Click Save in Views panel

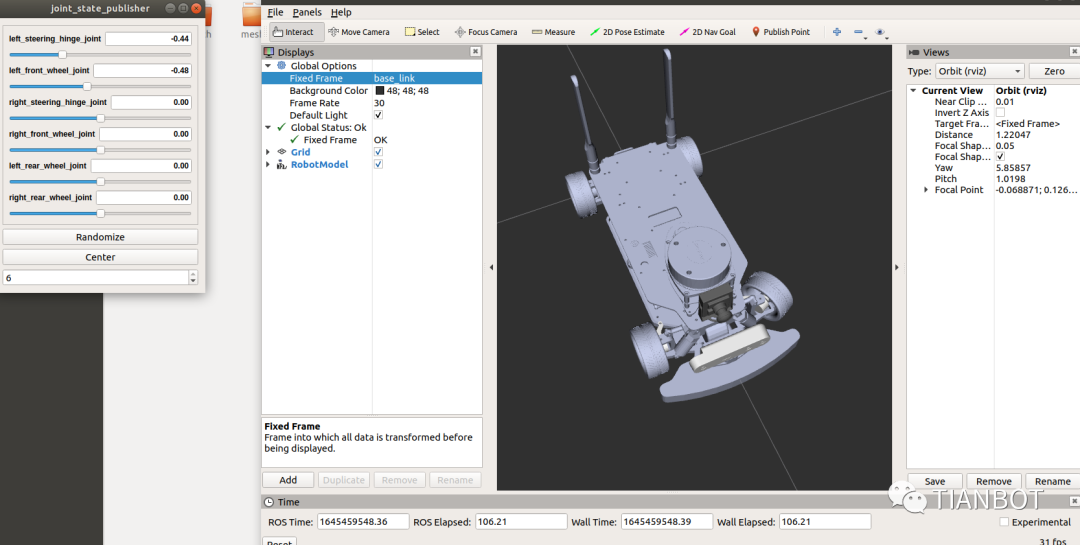pos(935,481)
